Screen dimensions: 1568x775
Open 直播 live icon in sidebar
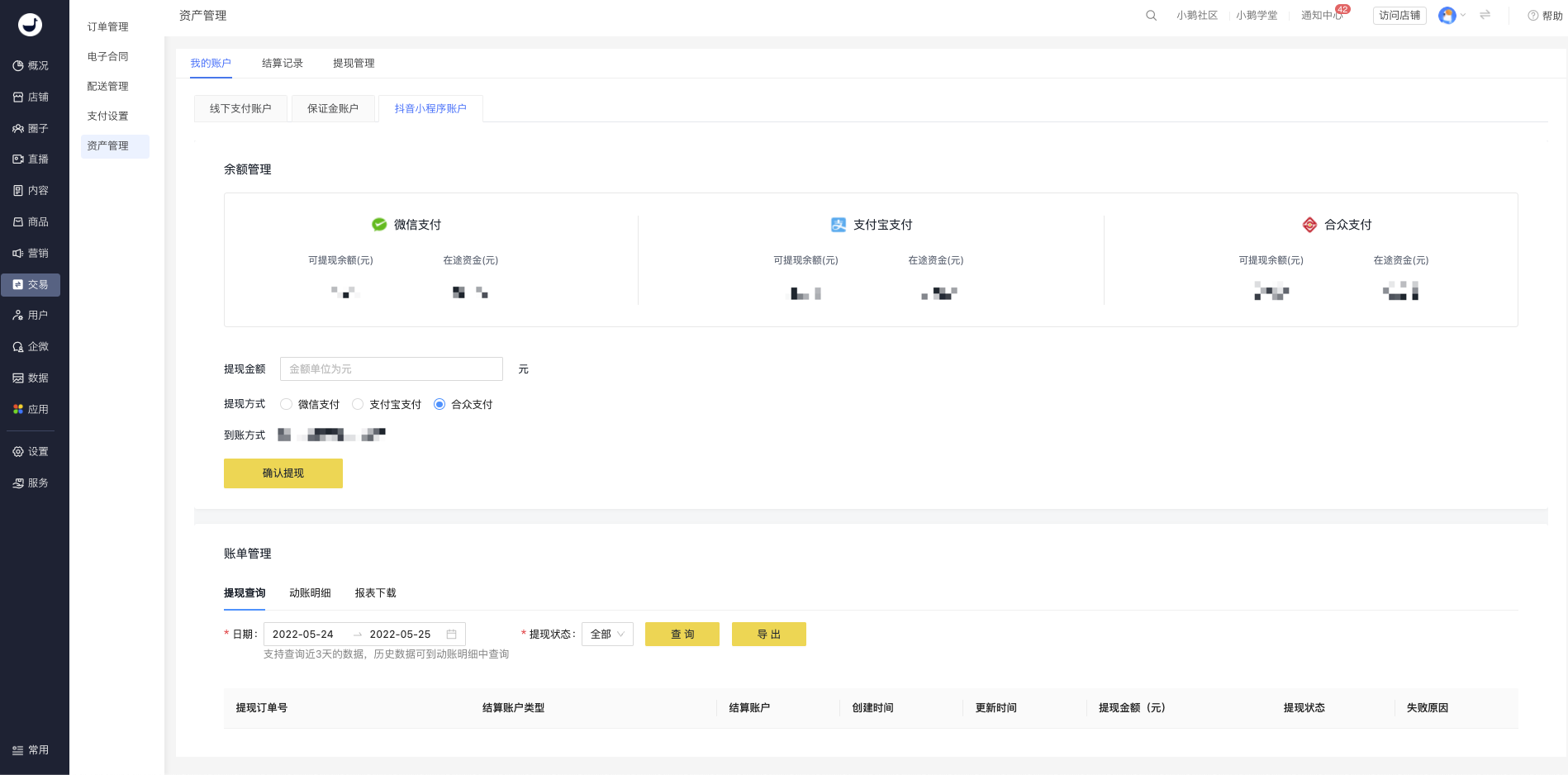[18, 159]
